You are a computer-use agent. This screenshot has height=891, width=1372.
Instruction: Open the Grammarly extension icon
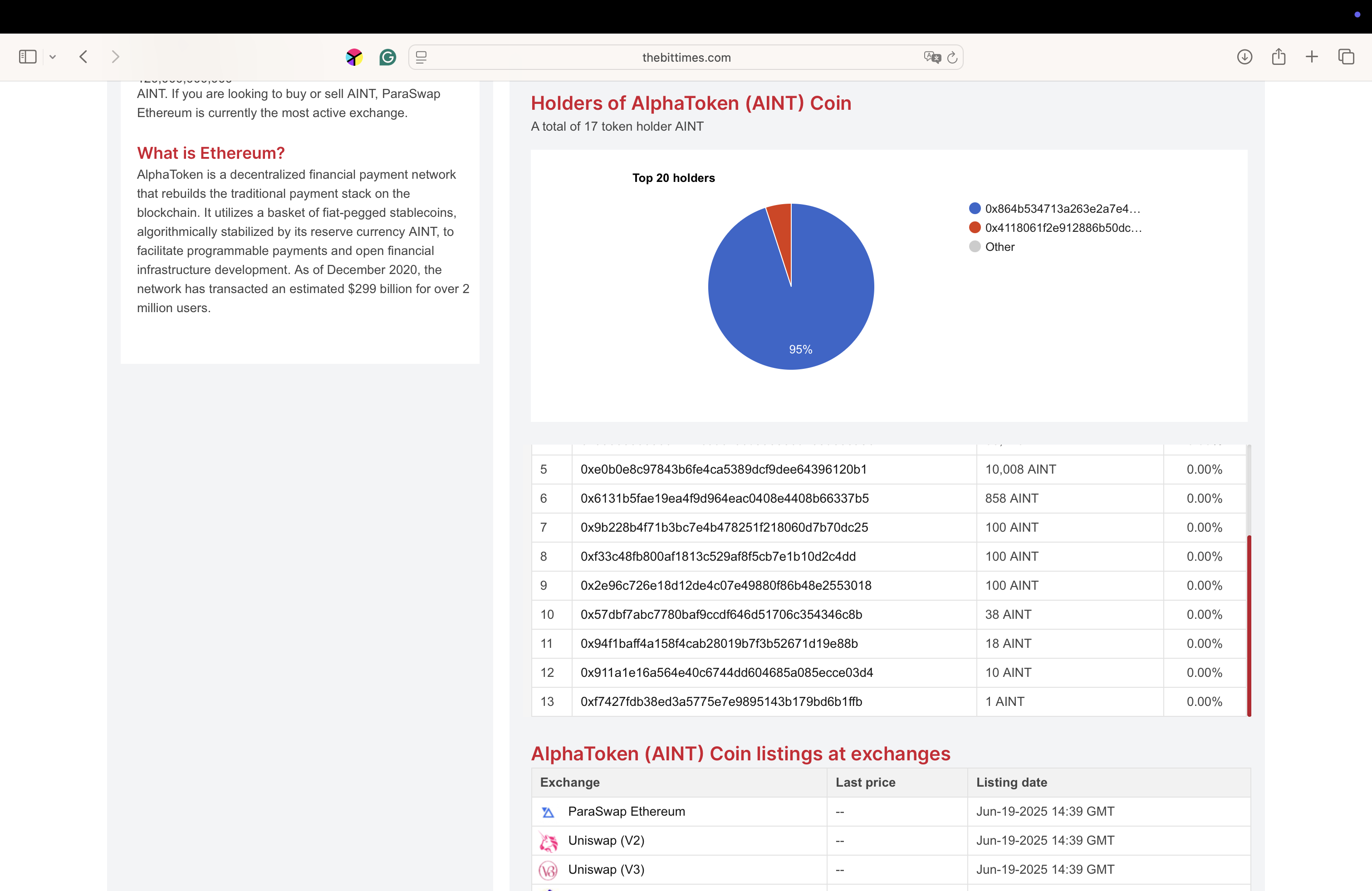[387, 57]
